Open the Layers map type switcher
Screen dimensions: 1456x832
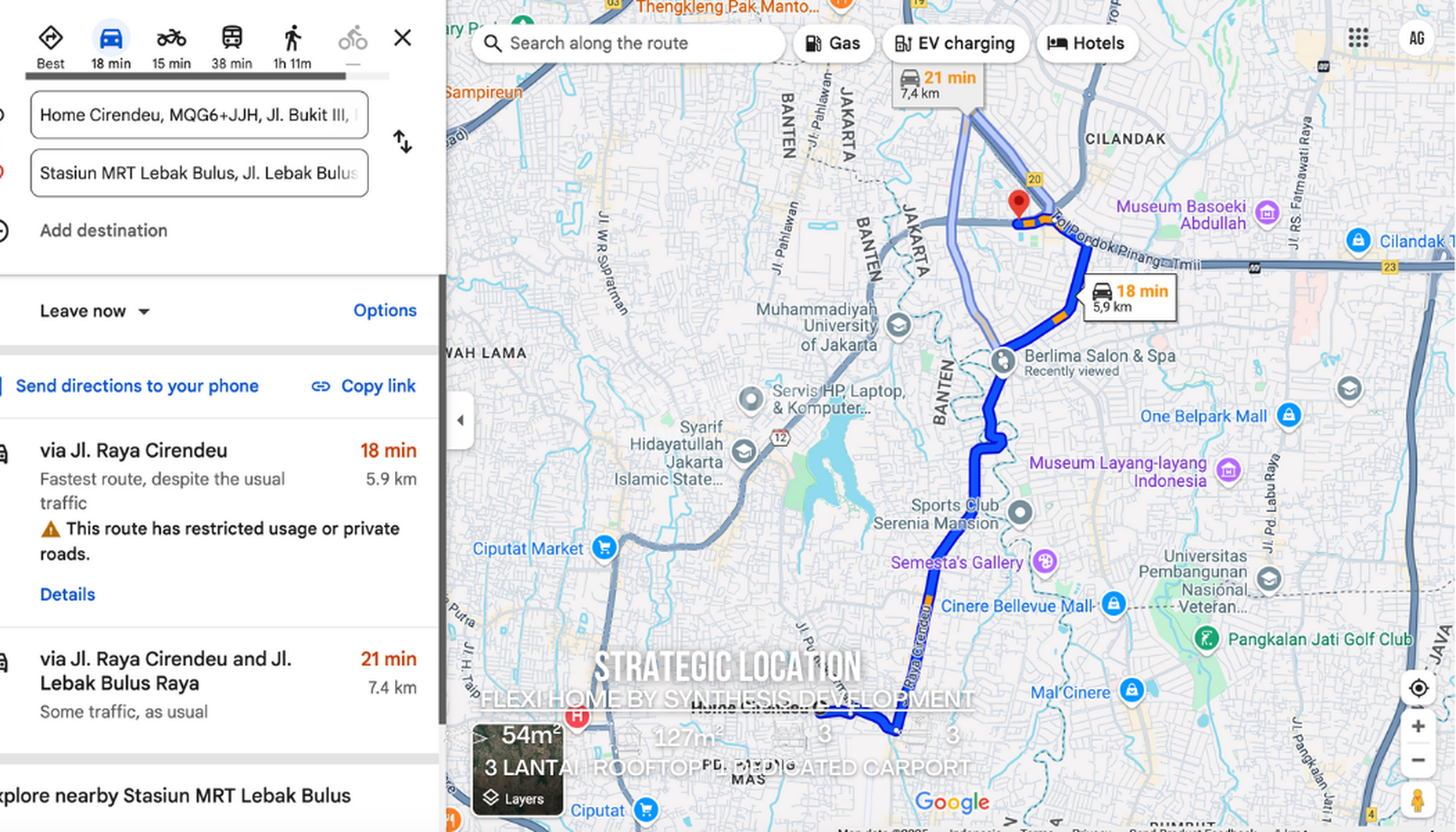[x=518, y=769]
